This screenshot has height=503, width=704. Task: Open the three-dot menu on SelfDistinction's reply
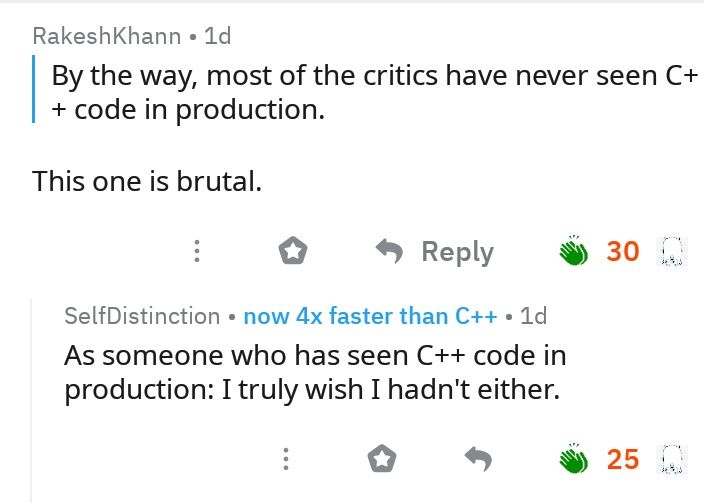(x=286, y=459)
